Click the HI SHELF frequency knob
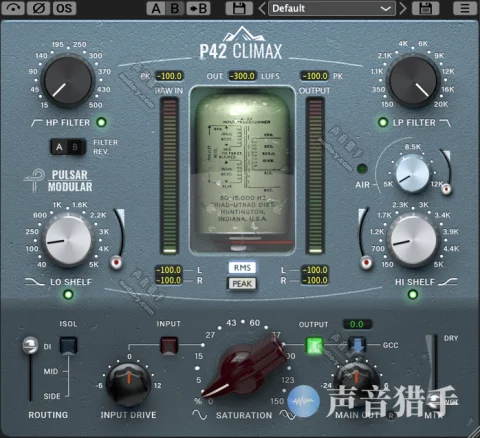Image resolution: width=480 pixels, height=438 pixels. 413,240
